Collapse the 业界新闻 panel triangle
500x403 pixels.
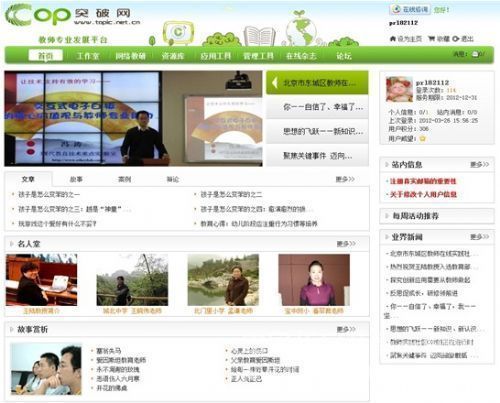point(387,237)
